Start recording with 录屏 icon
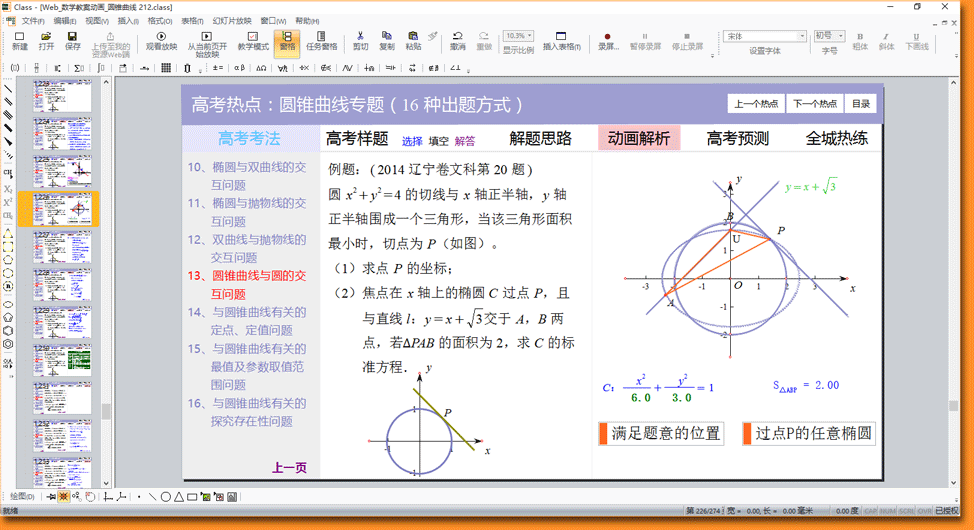Screen dimensions: 974x530 (608, 40)
